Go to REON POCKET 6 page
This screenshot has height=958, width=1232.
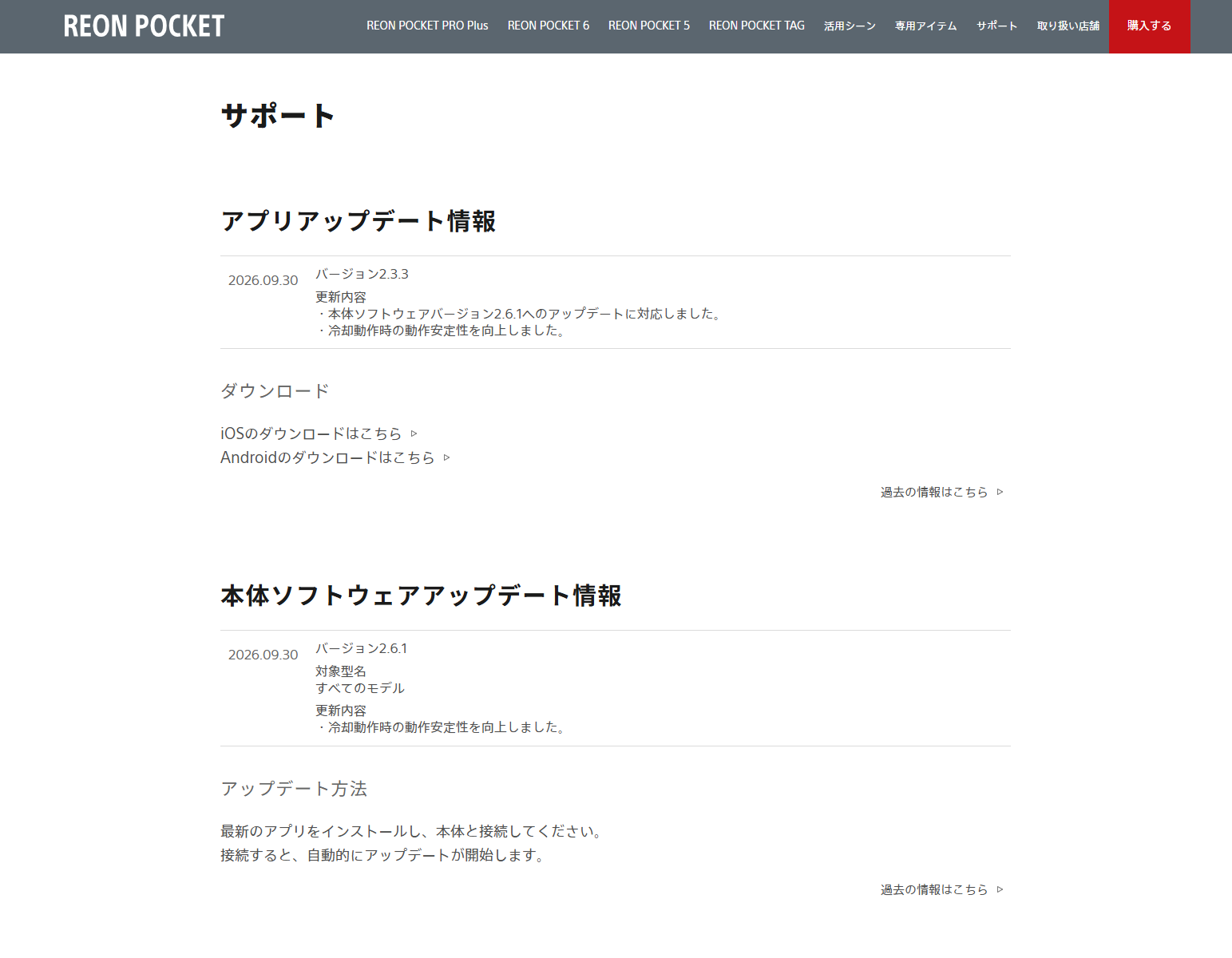point(549,26)
